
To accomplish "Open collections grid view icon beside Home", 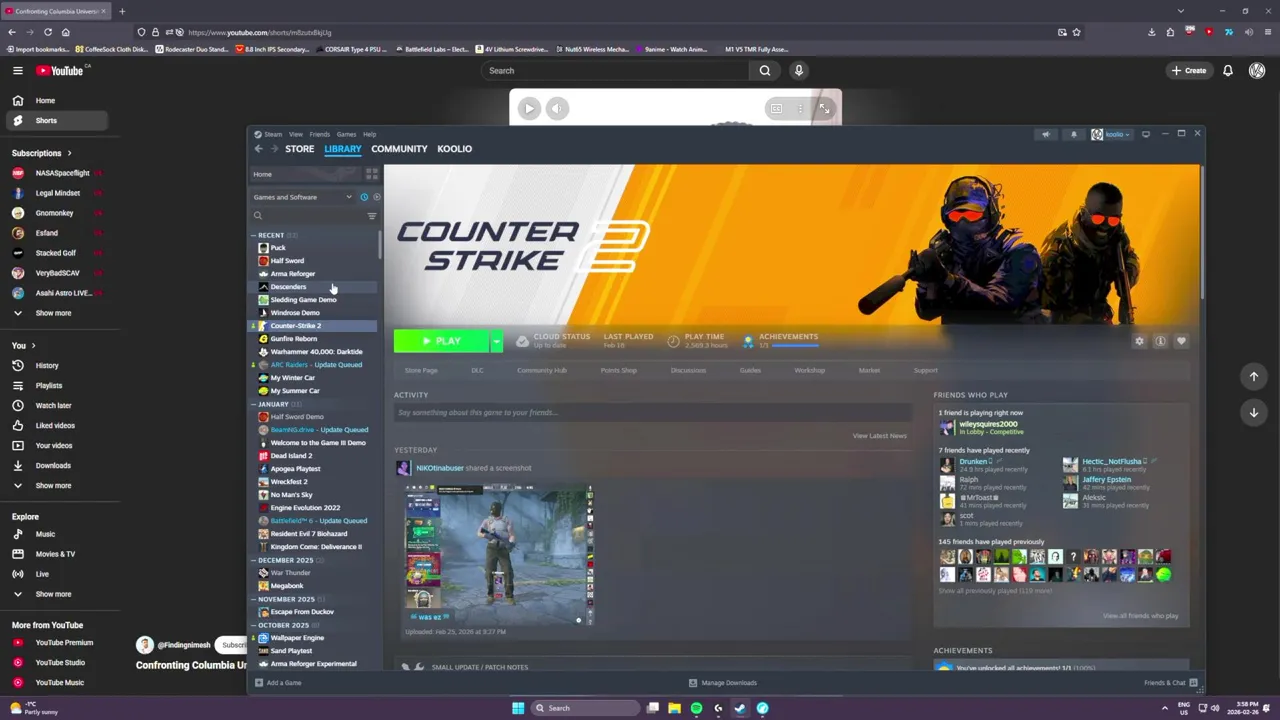I will tap(372, 174).
